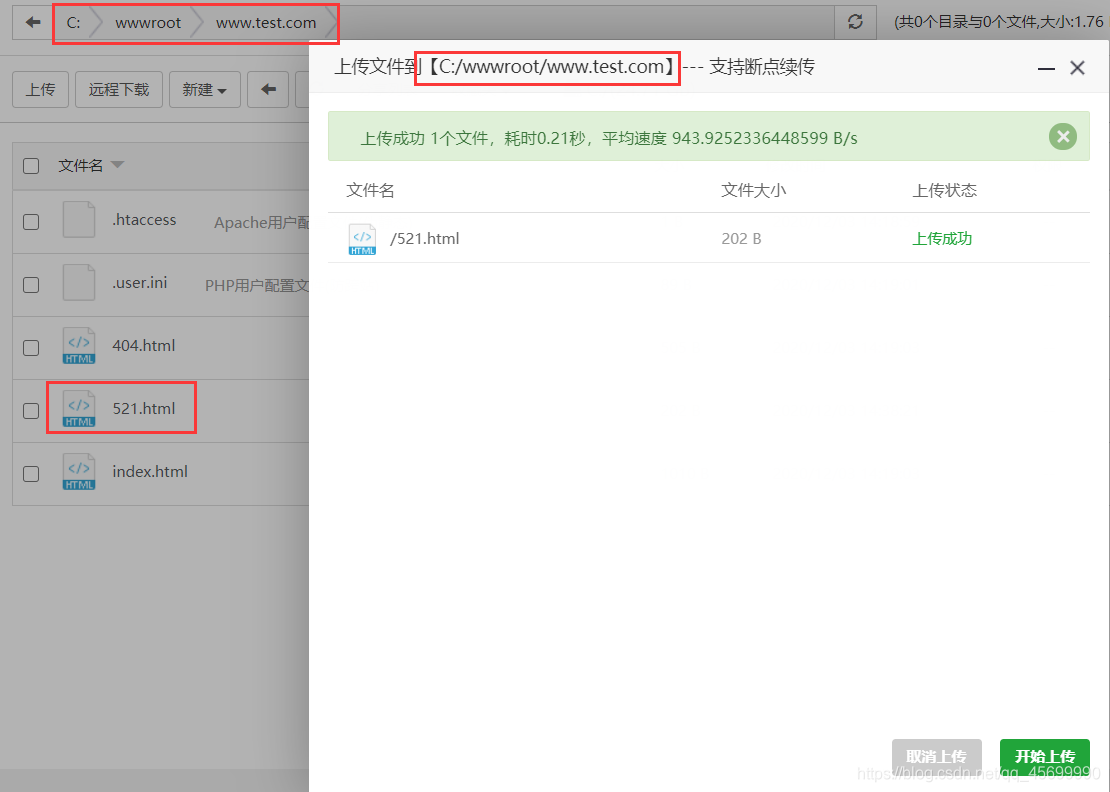Close the upload dialog with X

click(x=1077, y=68)
